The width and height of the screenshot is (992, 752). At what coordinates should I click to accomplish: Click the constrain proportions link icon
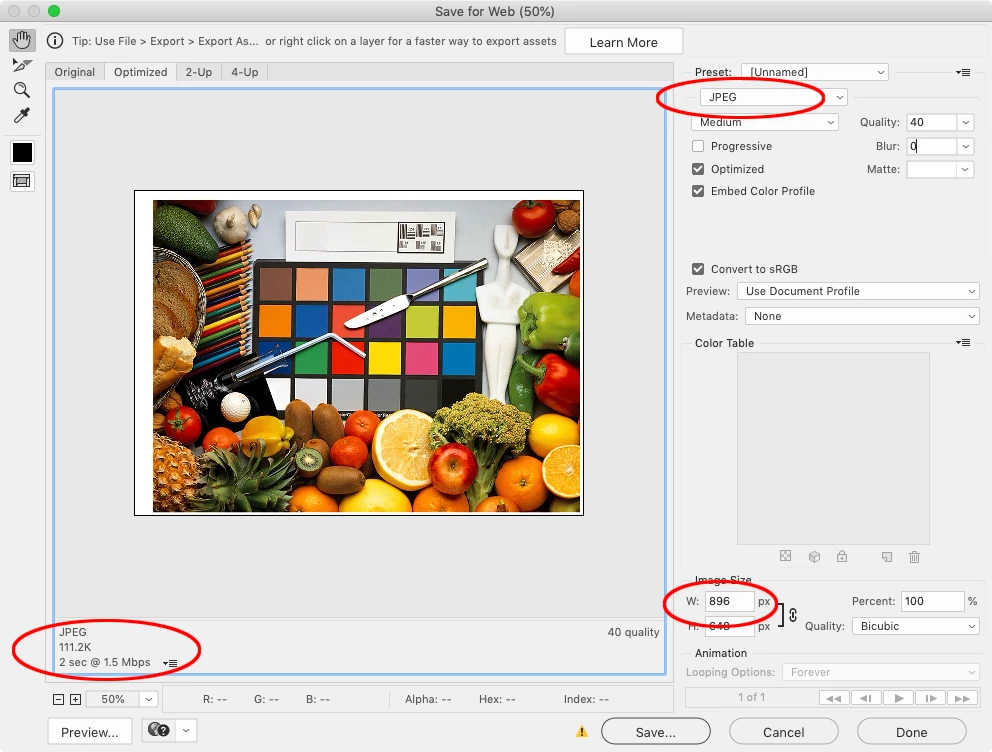(793, 614)
